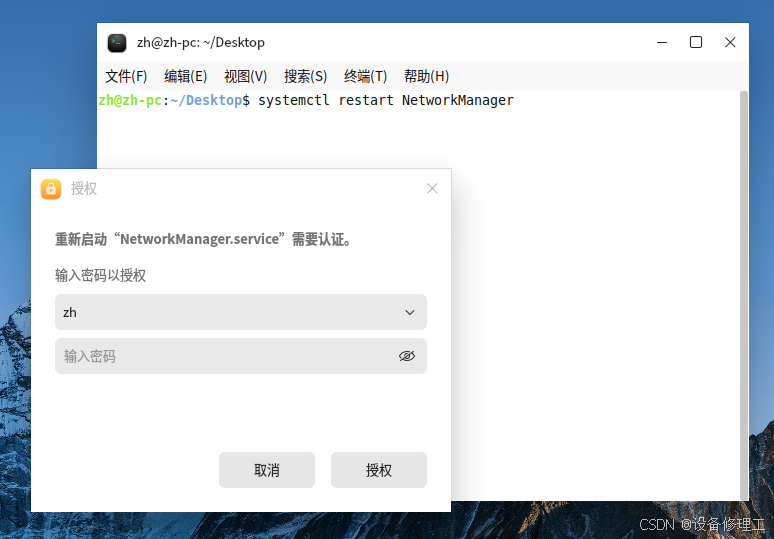774x539 pixels.
Task: Click the 授权 button to authorize
Action: [379, 470]
